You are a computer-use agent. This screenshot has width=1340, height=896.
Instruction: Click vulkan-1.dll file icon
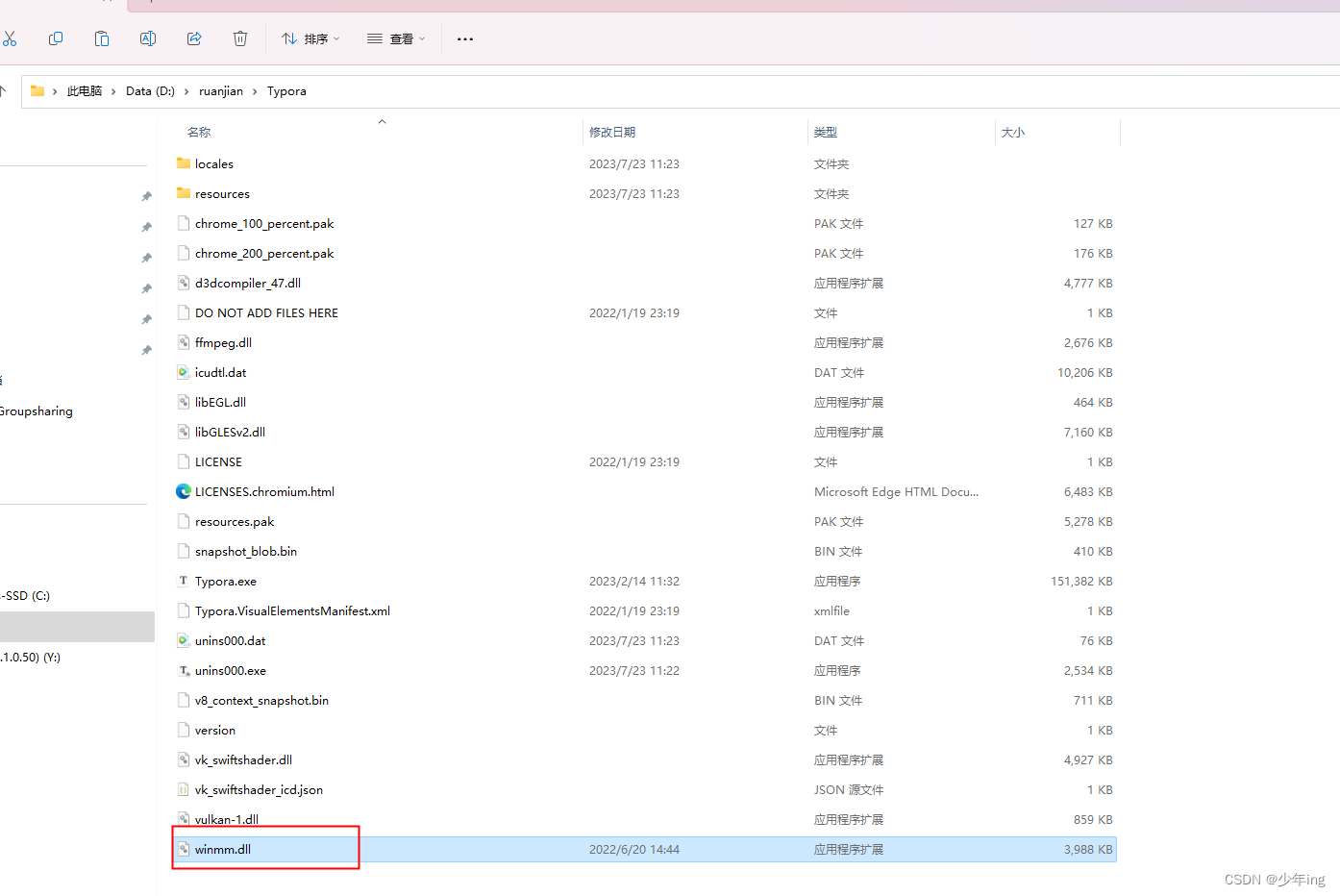point(184,819)
